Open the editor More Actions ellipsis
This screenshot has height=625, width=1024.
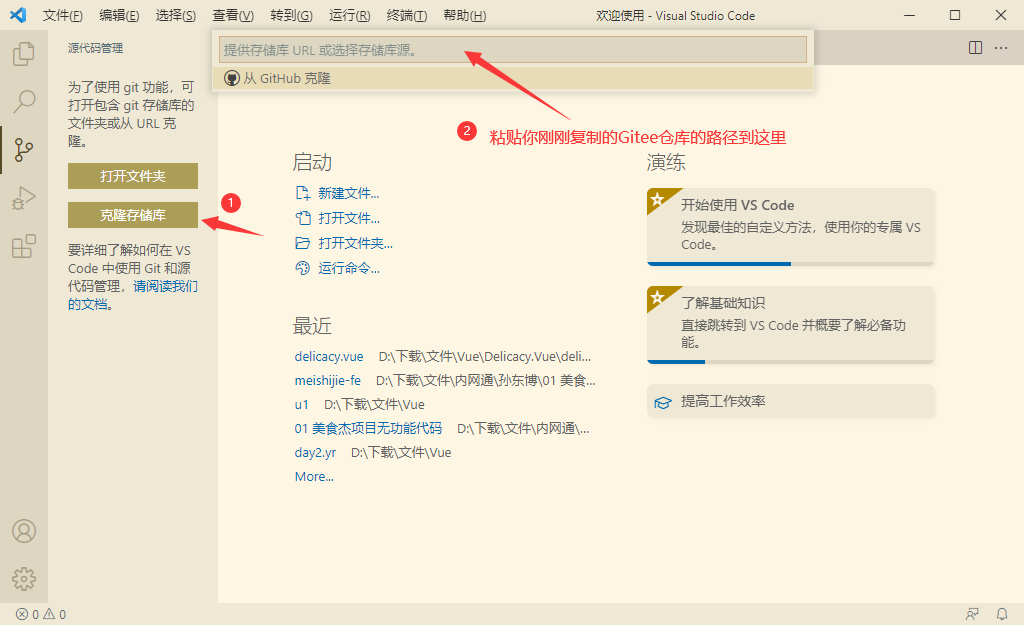coord(1000,48)
